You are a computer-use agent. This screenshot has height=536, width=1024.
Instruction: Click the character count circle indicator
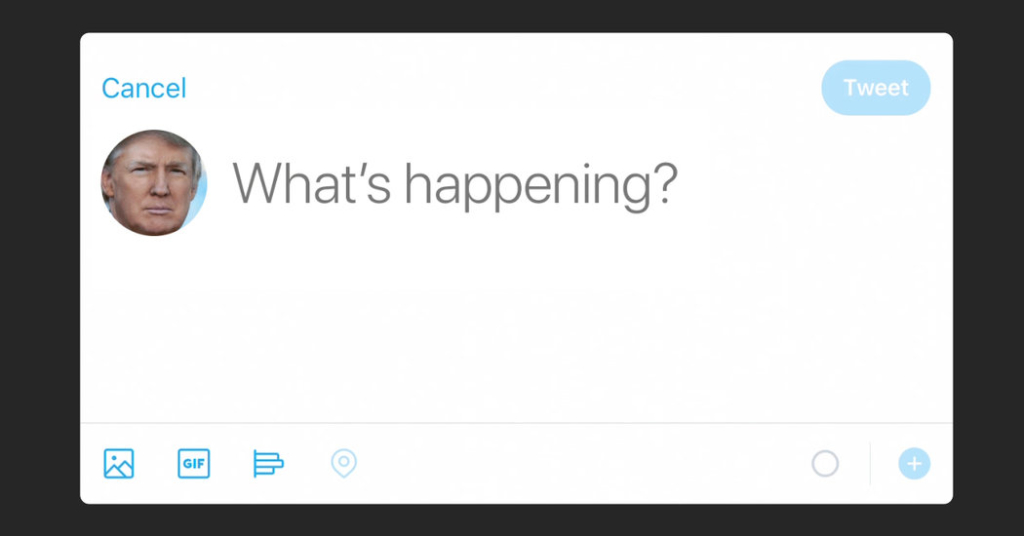coord(825,464)
